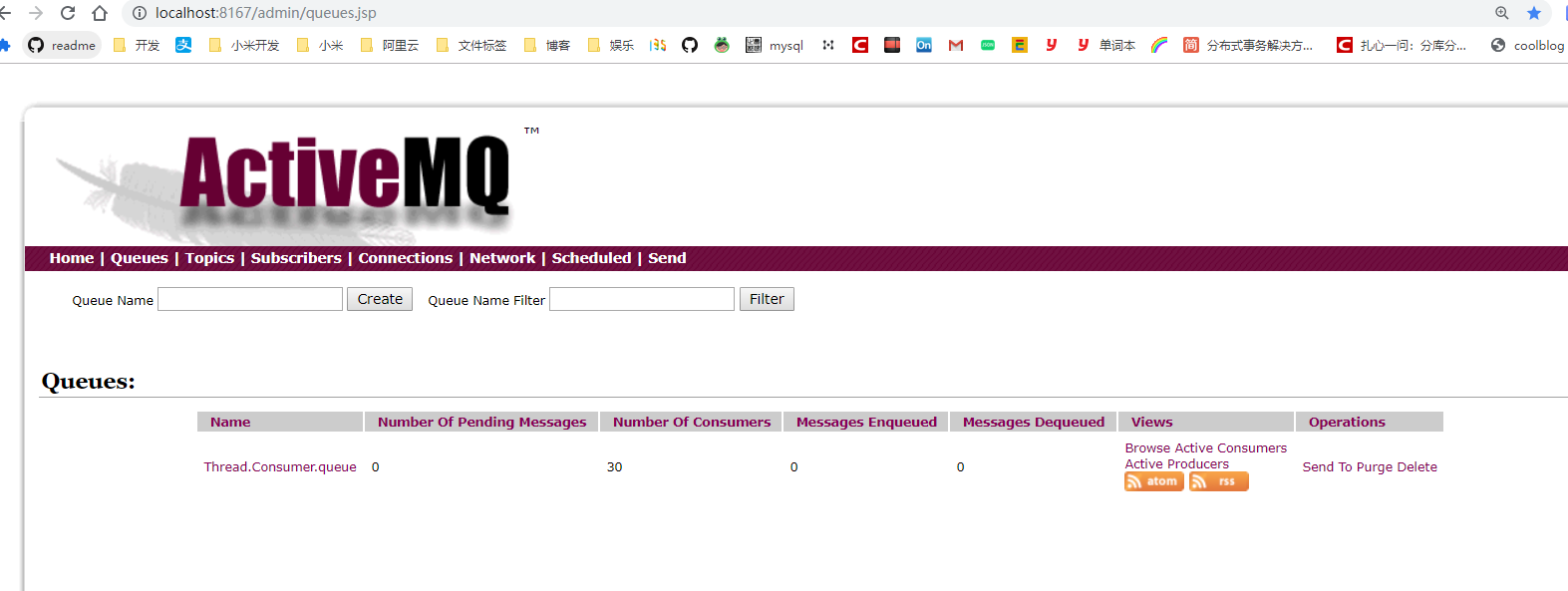Viewport: 1568px width, 591px height.
Task: Open the green frog bookmark icon
Action: [x=722, y=45]
